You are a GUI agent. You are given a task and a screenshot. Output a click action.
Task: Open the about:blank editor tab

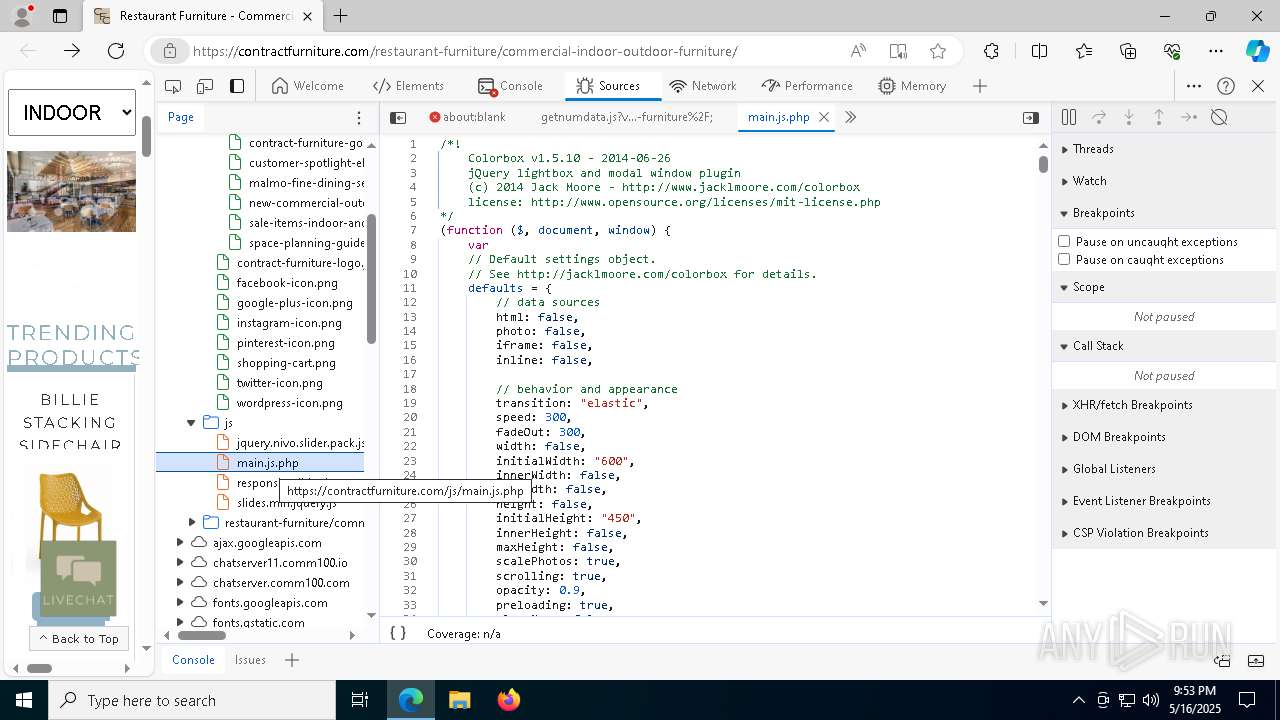click(x=468, y=117)
